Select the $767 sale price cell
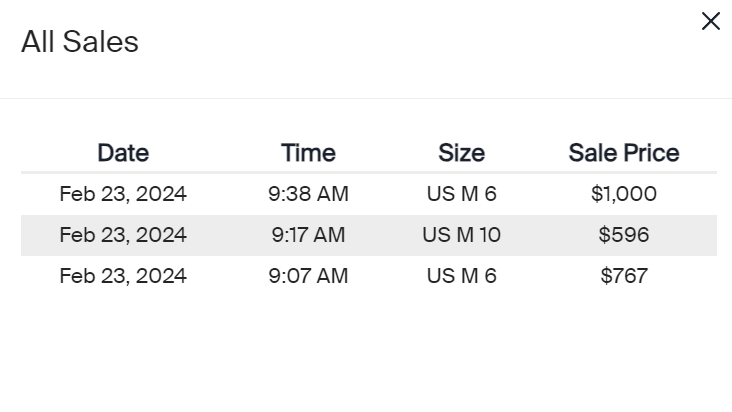732x412 pixels. click(x=624, y=276)
